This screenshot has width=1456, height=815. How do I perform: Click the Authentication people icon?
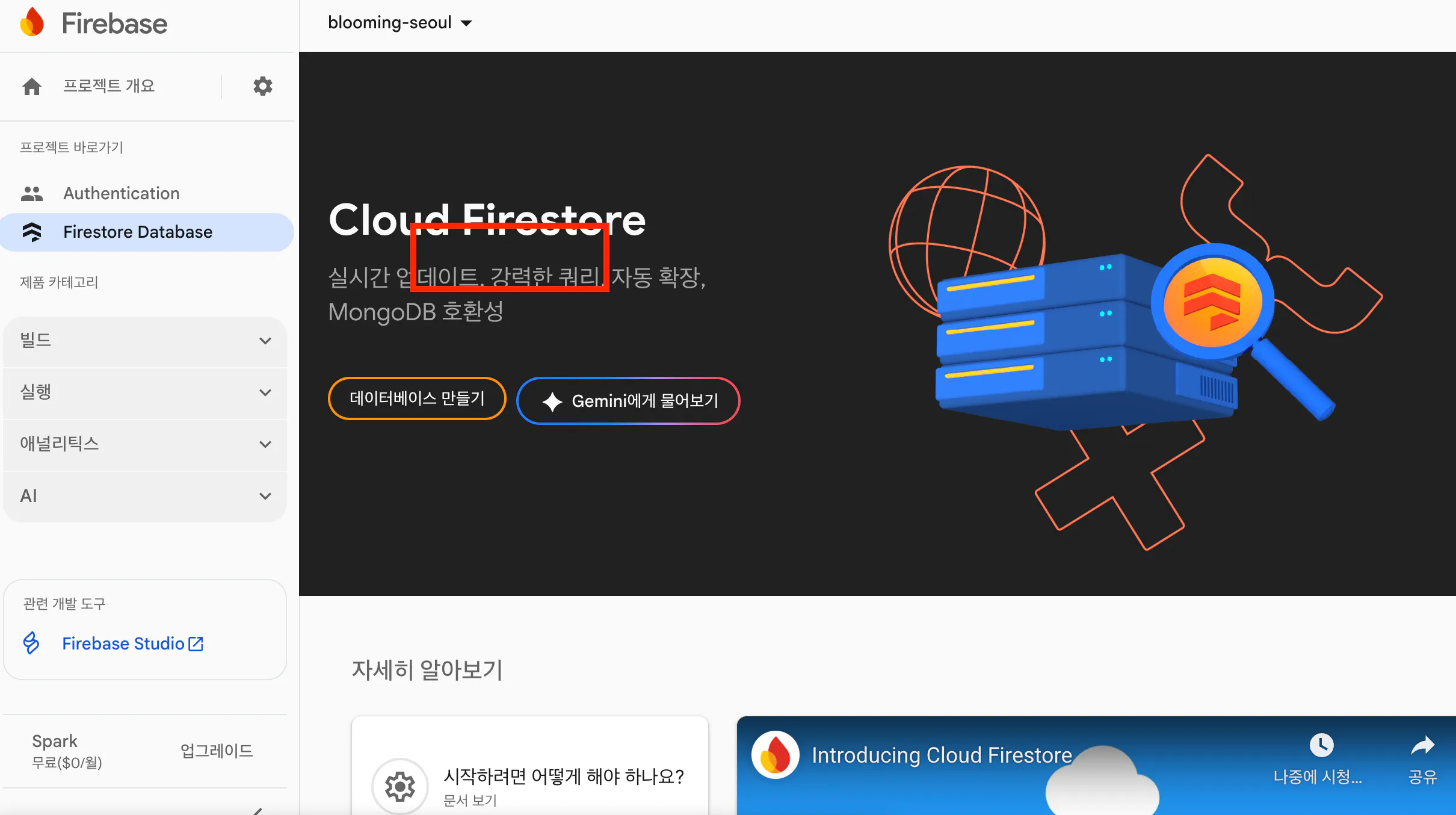pyautogui.click(x=32, y=193)
